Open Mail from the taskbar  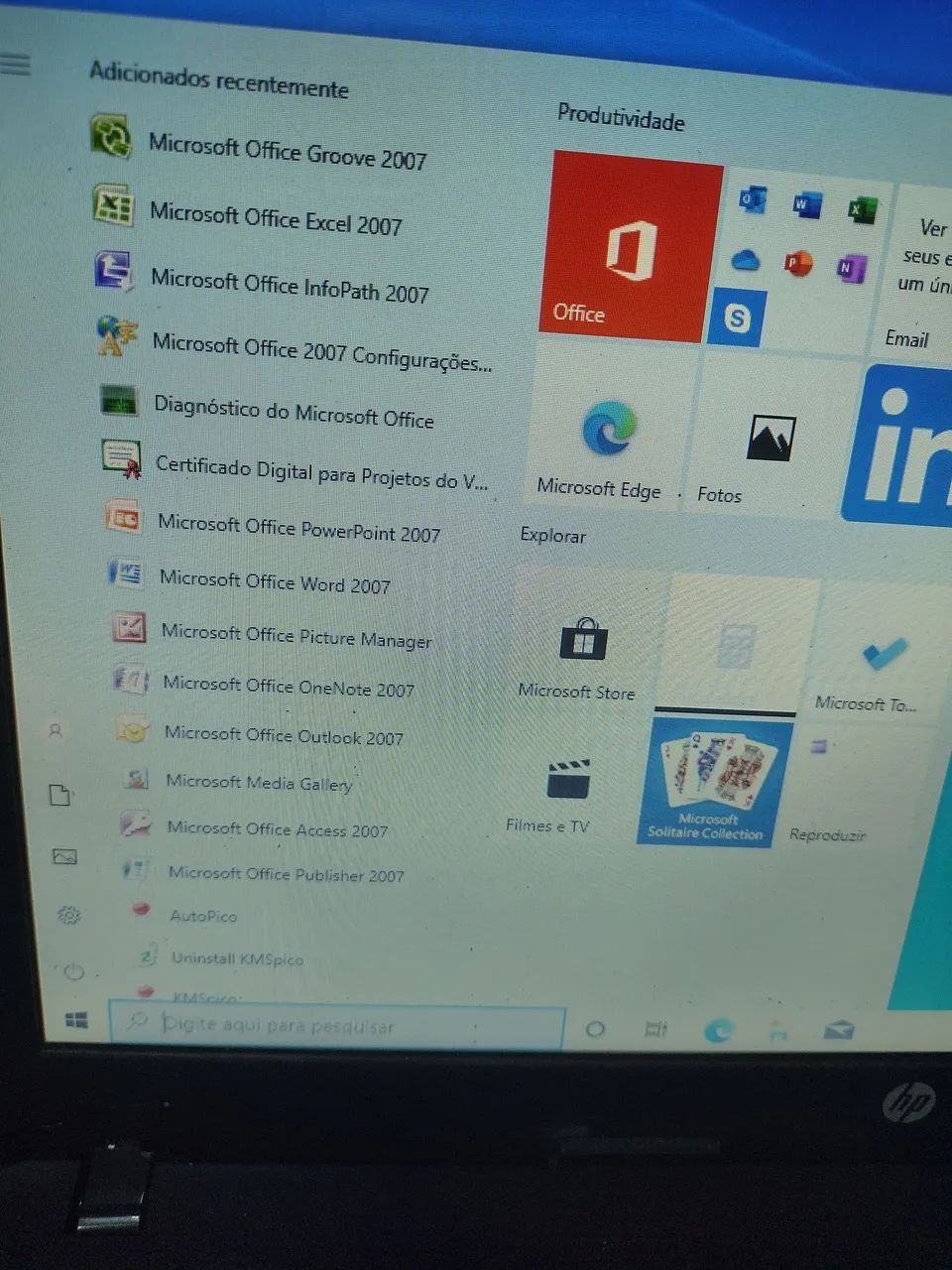[x=839, y=1032]
